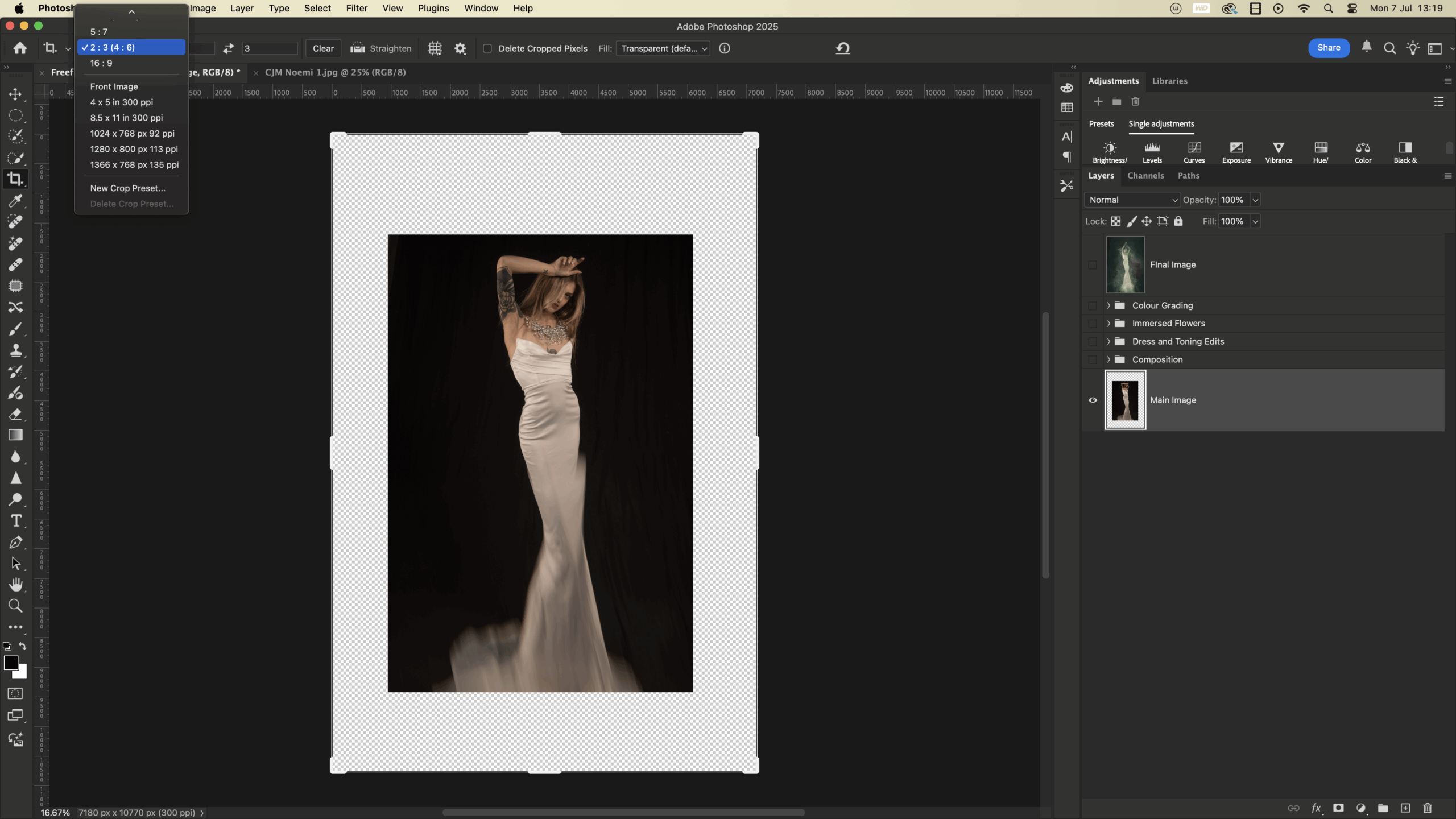The image size is (1456, 819).
Task: Choose the 16 : 9 crop preset
Action: [101, 63]
